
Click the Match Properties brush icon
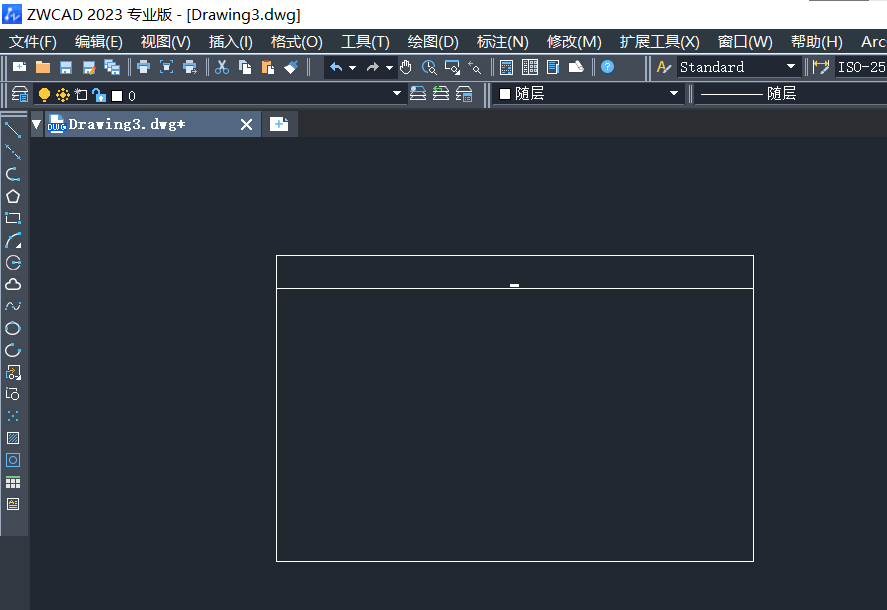(x=291, y=67)
